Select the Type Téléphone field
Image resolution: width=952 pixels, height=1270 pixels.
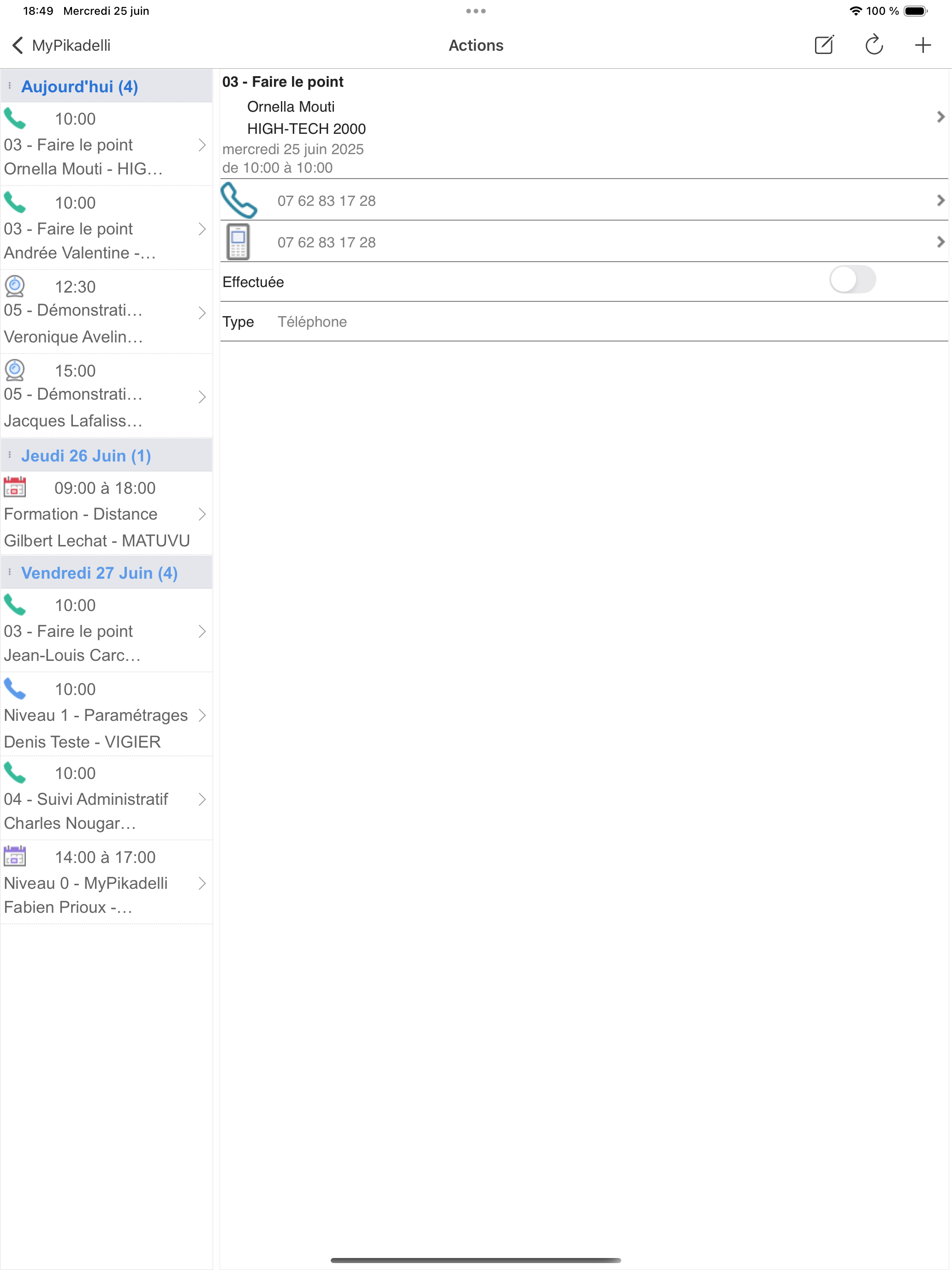pos(584,322)
